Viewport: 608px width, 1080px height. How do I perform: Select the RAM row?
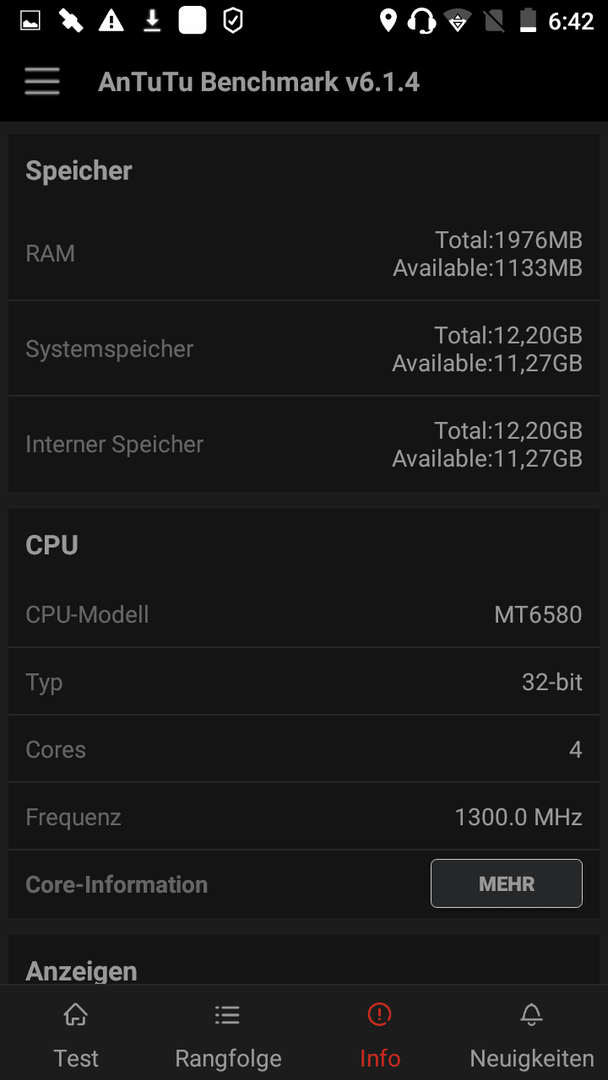pyautogui.click(x=304, y=253)
